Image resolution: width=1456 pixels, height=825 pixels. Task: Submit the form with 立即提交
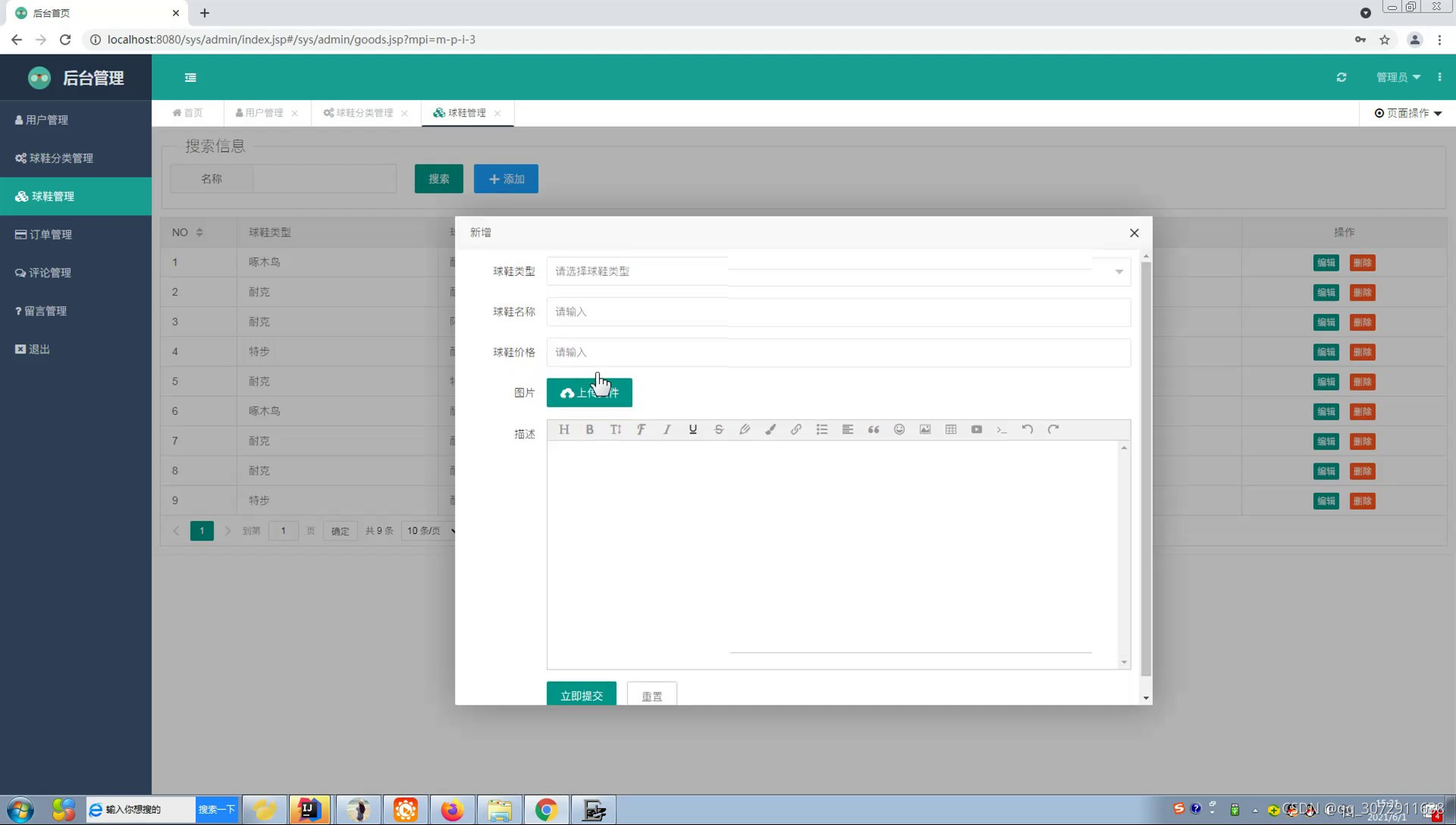(x=581, y=695)
